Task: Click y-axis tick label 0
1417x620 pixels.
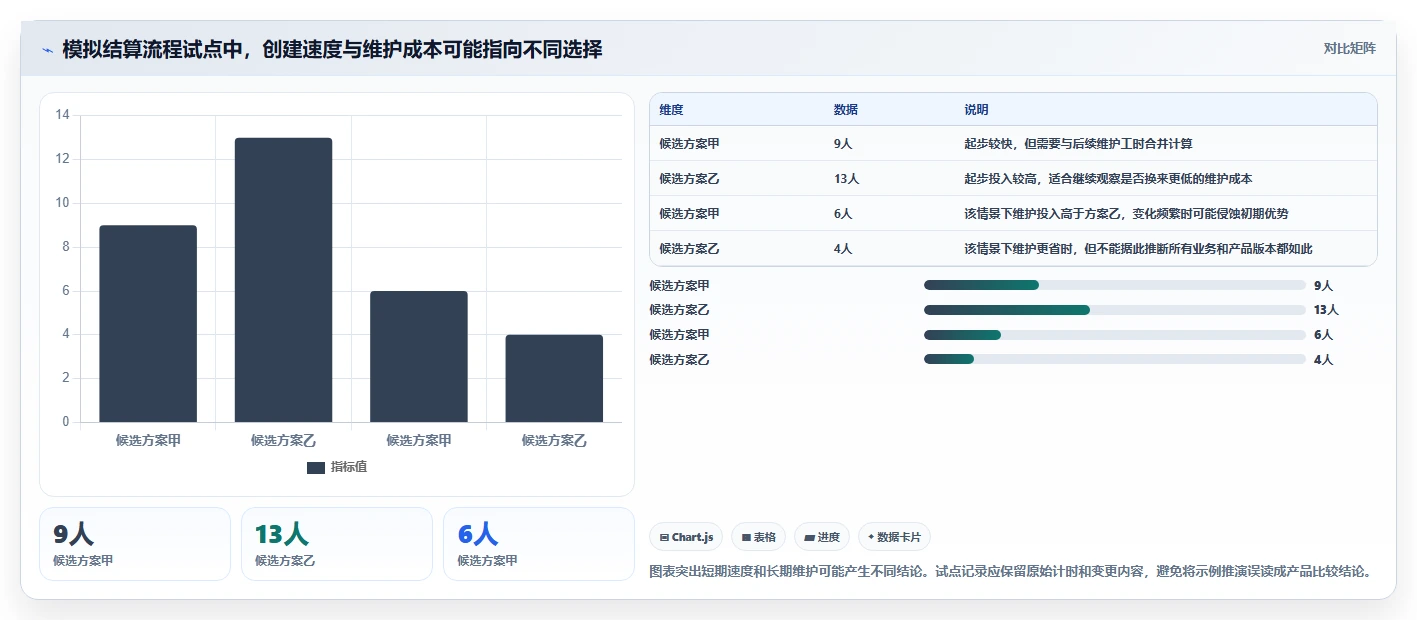Action: [x=66, y=422]
